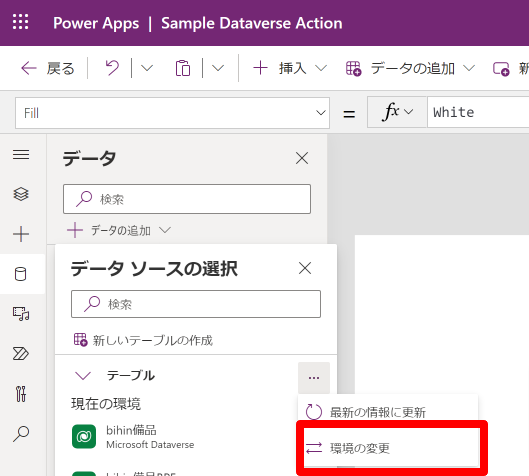The image size is (529, 476).
Task: Select the bihin備品 Dataverse table
Action: coord(196,437)
